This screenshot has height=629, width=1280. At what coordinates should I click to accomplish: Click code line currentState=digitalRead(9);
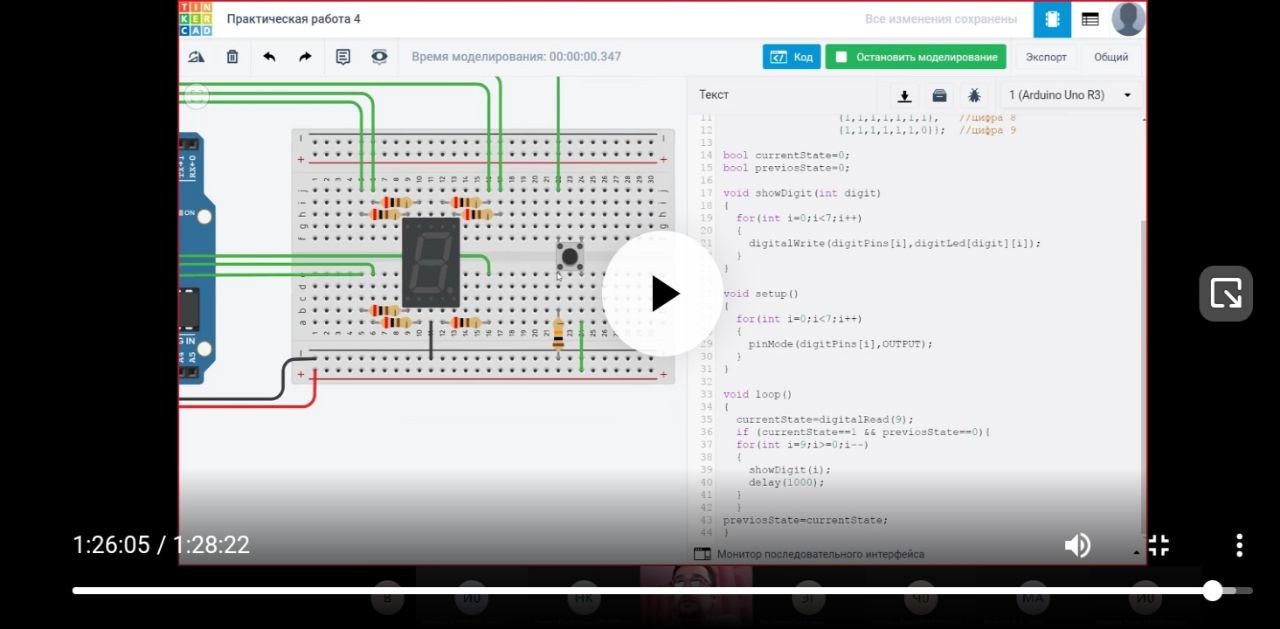(825, 420)
